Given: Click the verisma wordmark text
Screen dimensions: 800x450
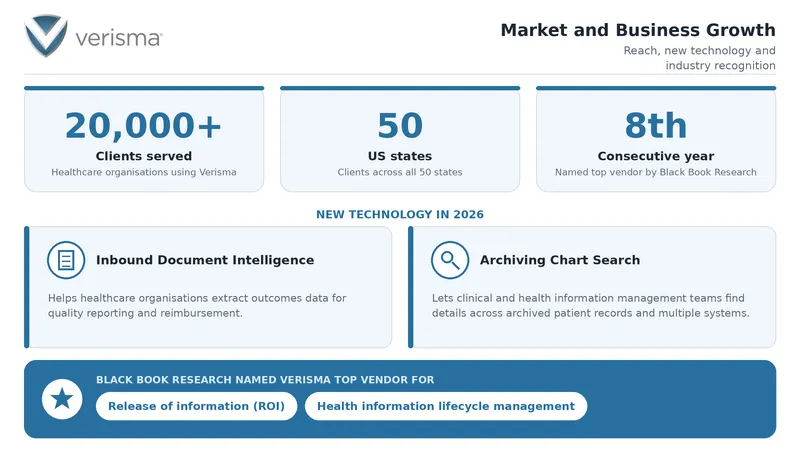Looking at the screenshot, I should click(119, 38).
